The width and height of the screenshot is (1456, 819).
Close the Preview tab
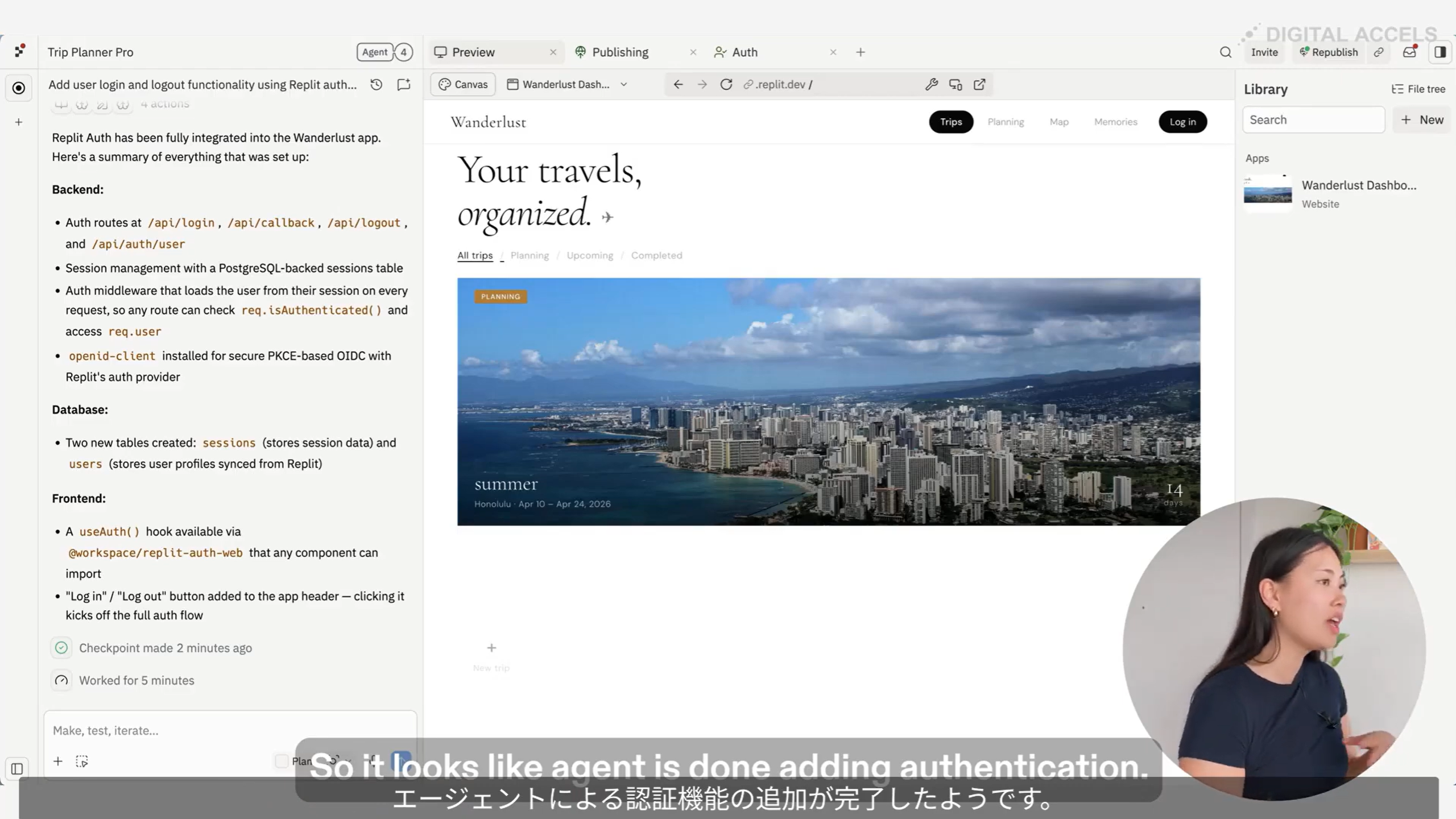pos(553,52)
